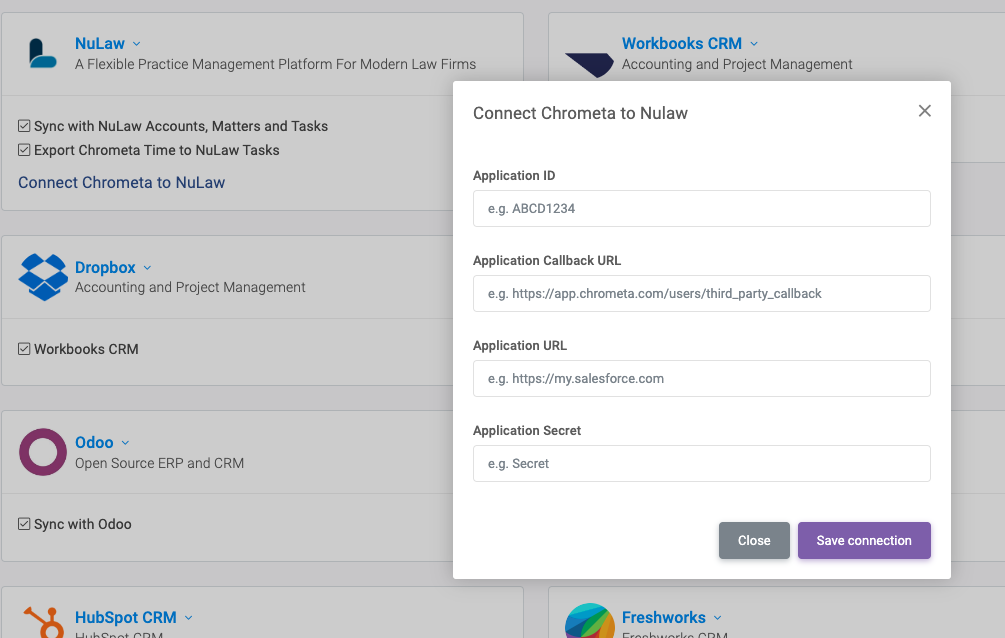Focus the Application ID input field
The height and width of the screenshot is (638, 1005).
[x=701, y=209]
